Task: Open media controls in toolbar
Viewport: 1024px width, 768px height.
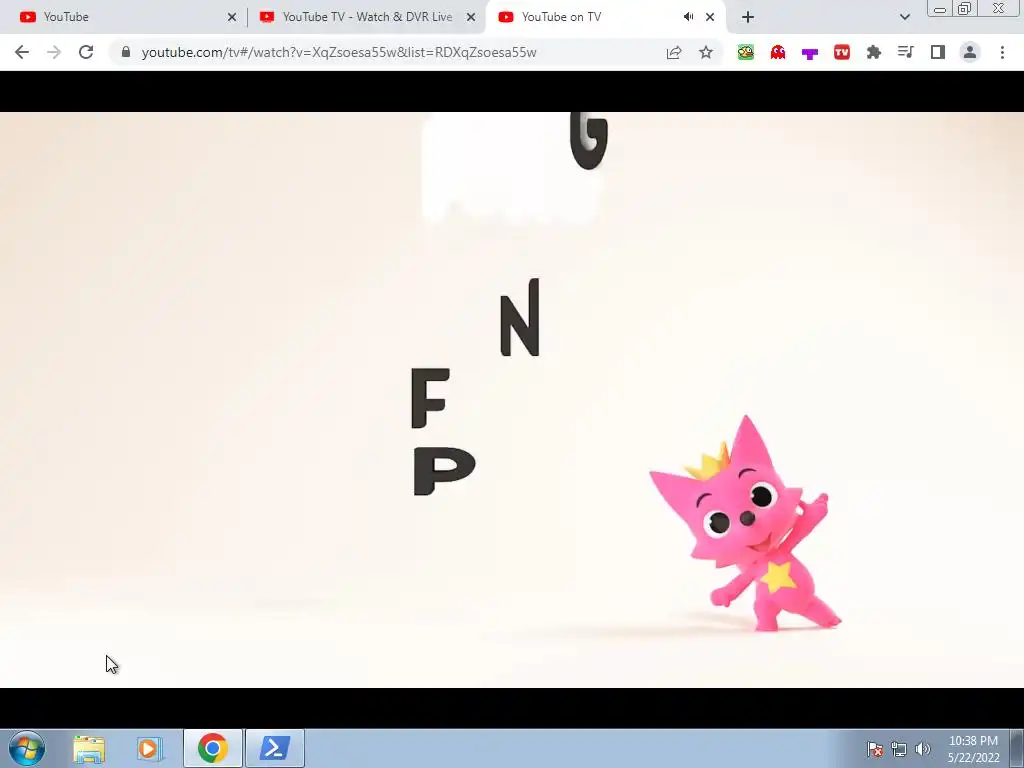Action: tap(906, 52)
